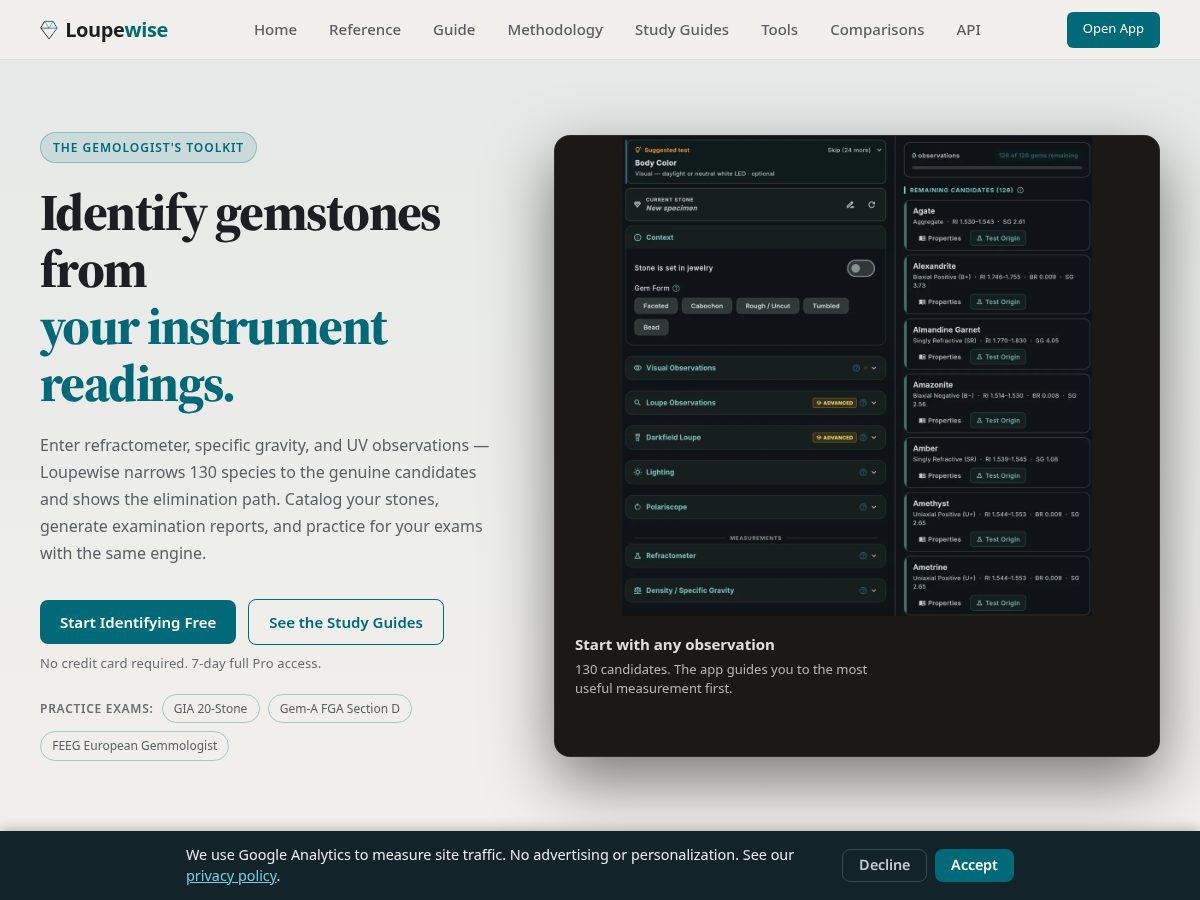Open the Comparisons nav item
This screenshot has height=900, width=1200.
pos(877,30)
